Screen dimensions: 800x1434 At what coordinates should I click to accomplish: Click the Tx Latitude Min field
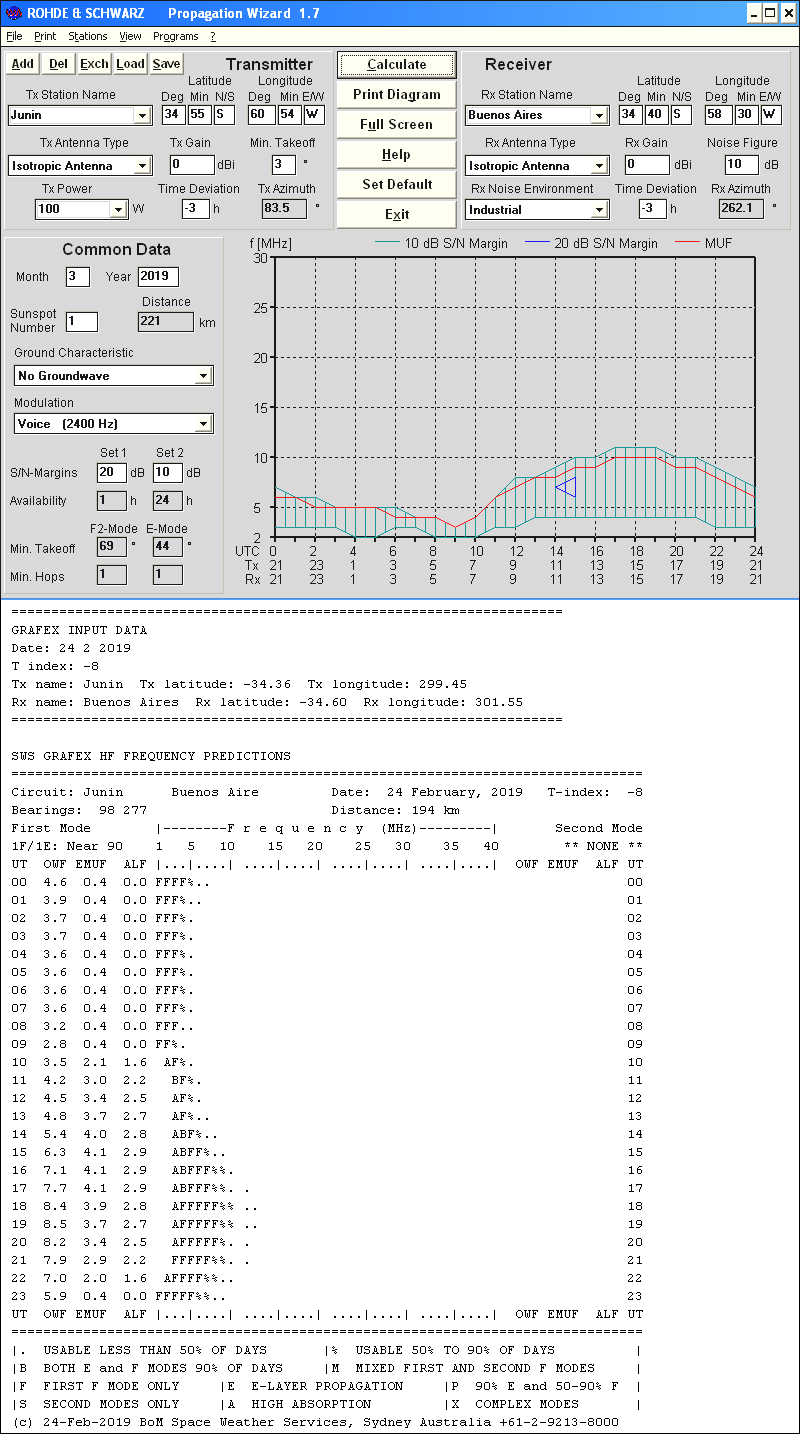pyautogui.click(x=199, y=114)
